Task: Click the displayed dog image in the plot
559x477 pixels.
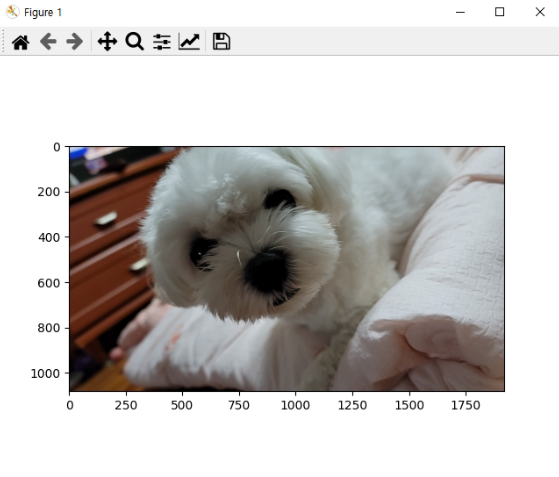Action: 287,269
